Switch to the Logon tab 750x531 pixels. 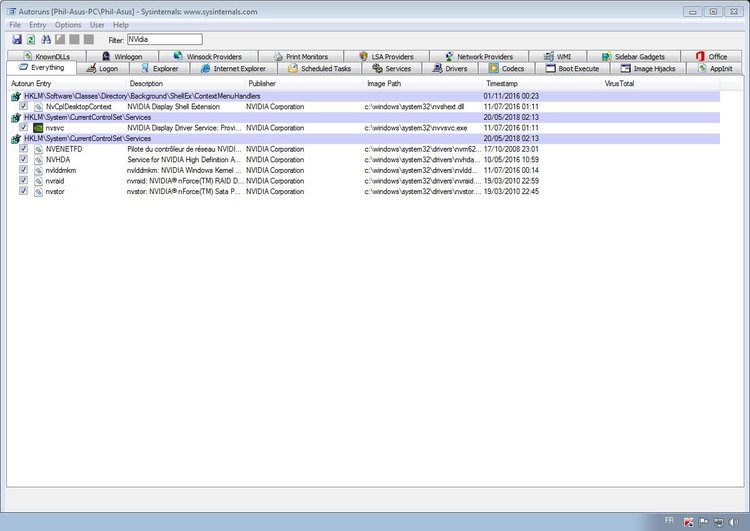coord(102,68)
